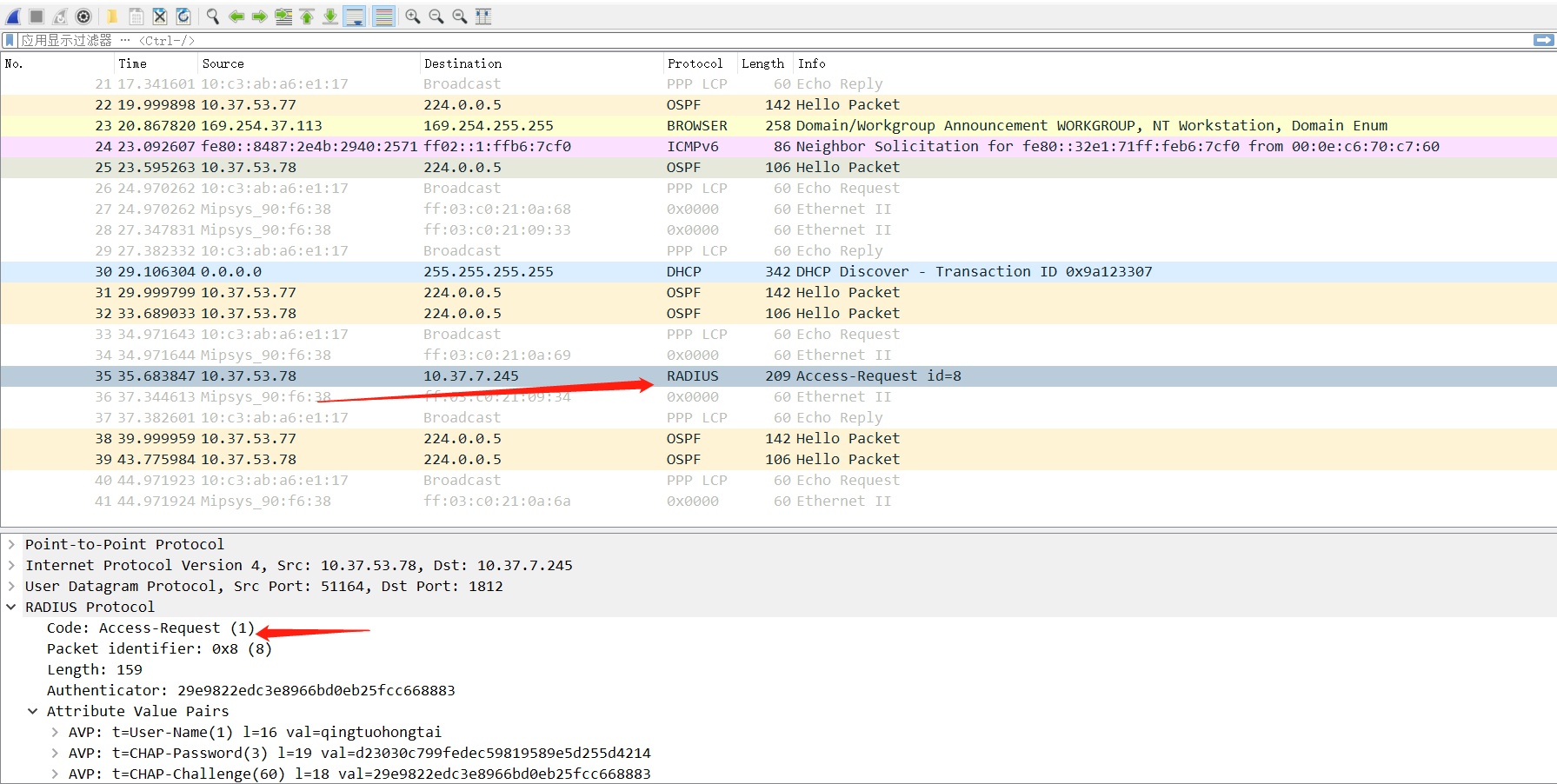1557x784 pixels.
Task: Collapse the Attribute Value Pairs node
Action: coord(33,711)
